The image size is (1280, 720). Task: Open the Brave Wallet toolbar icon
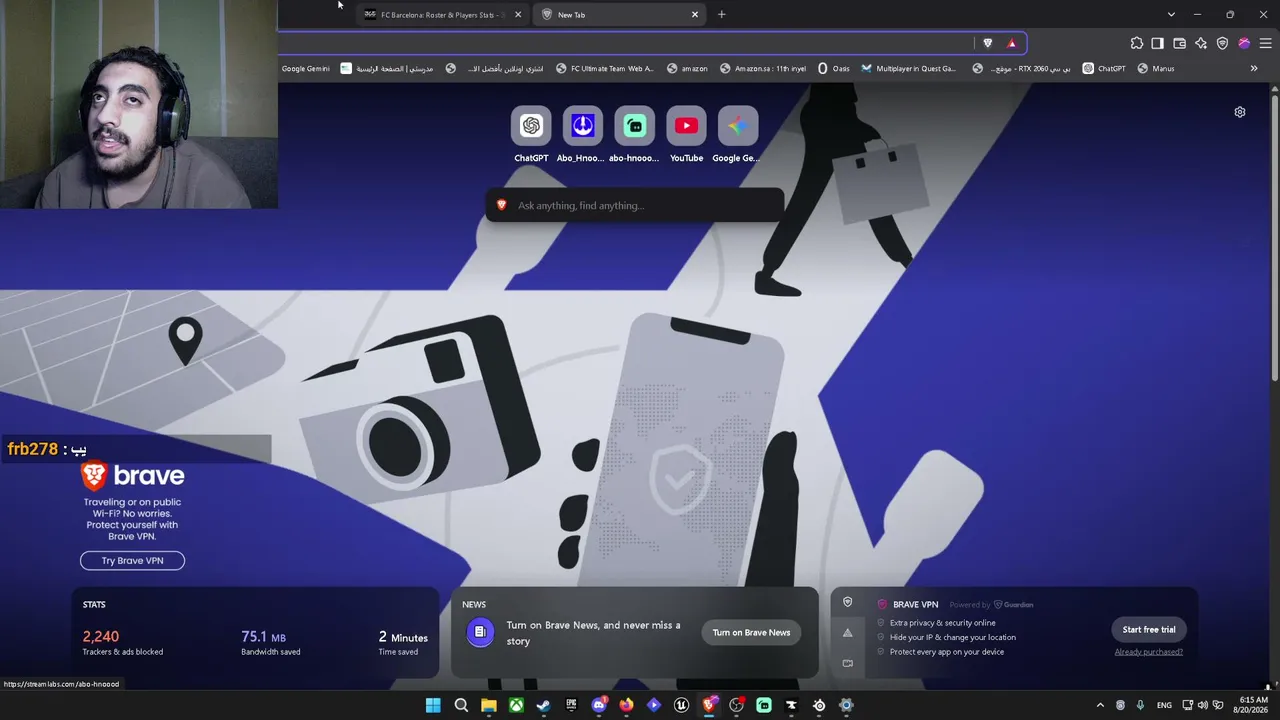point(1180,43)
